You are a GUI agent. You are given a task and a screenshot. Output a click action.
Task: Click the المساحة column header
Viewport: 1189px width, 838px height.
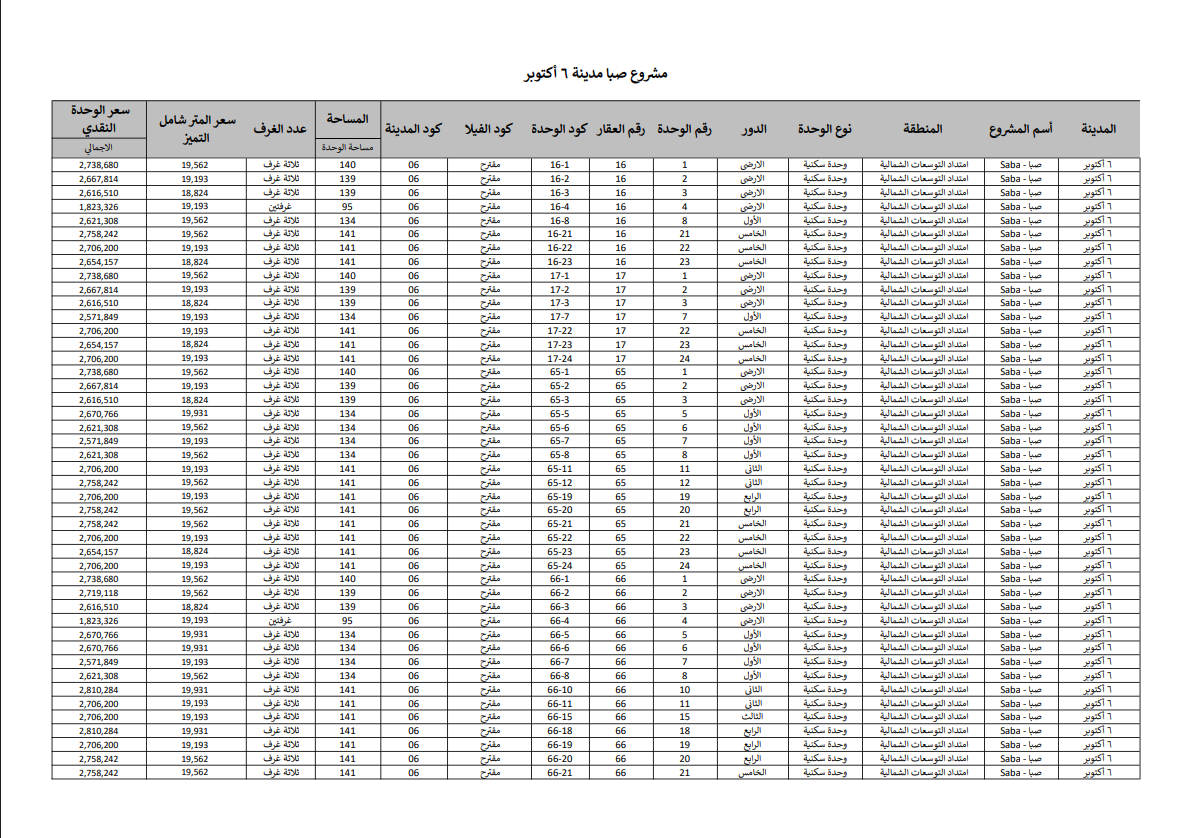point(347,119)
